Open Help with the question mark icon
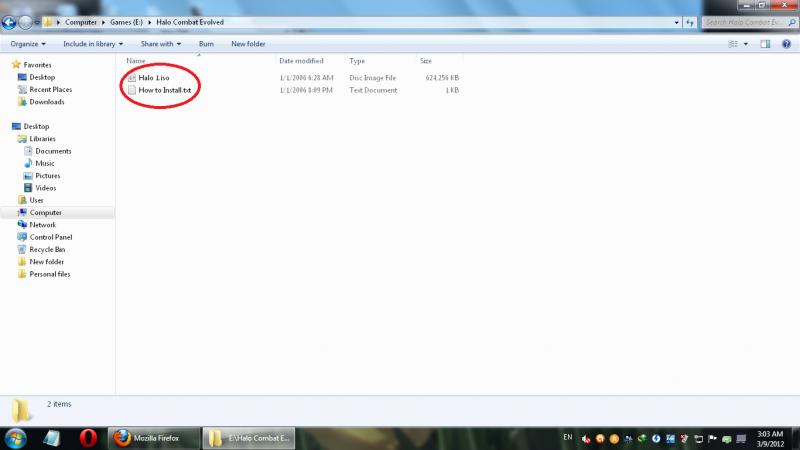The height and width of the screenshot is (450, 800). point(786,44)
